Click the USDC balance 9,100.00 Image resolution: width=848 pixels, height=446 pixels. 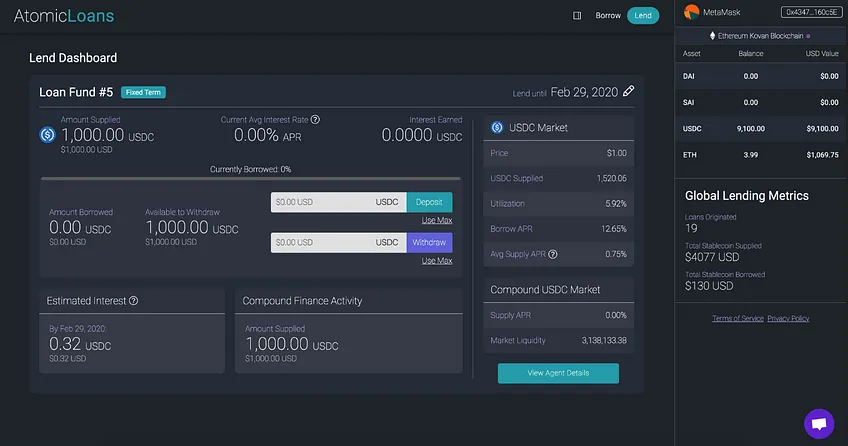pyautogui.click(x=751, y=129)
